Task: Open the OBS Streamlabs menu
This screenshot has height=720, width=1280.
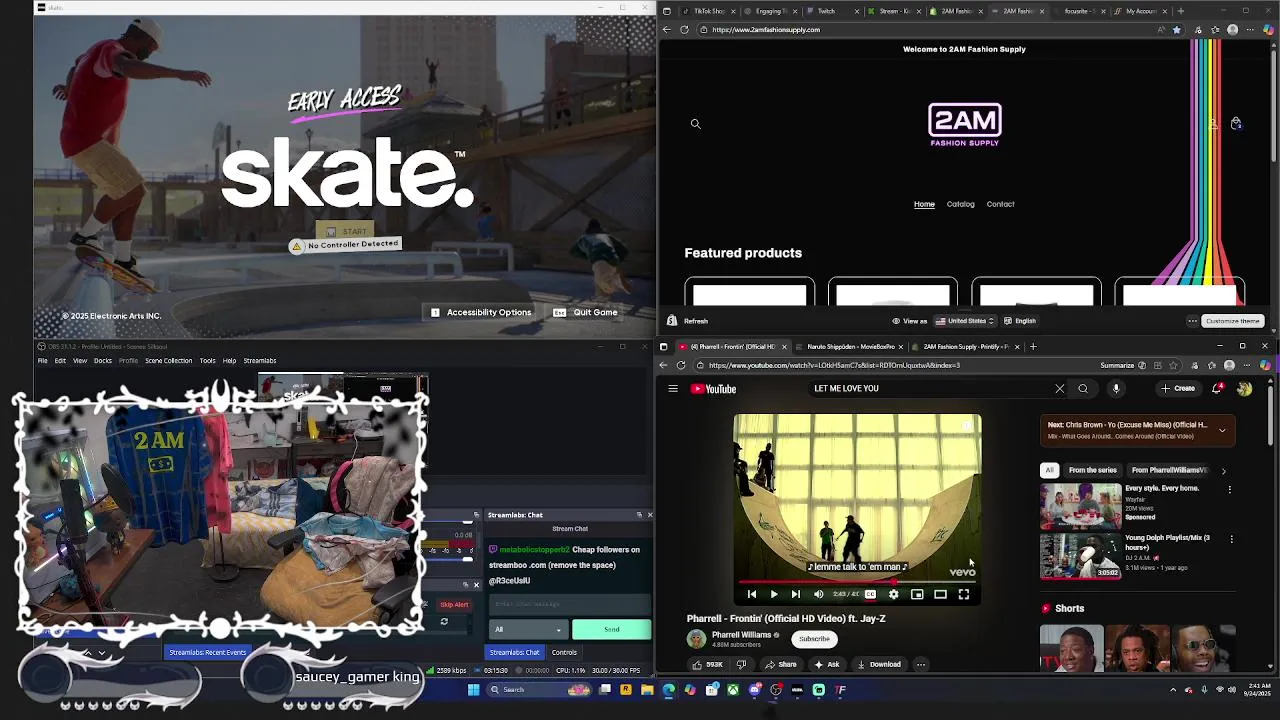Action: [260, 361]
